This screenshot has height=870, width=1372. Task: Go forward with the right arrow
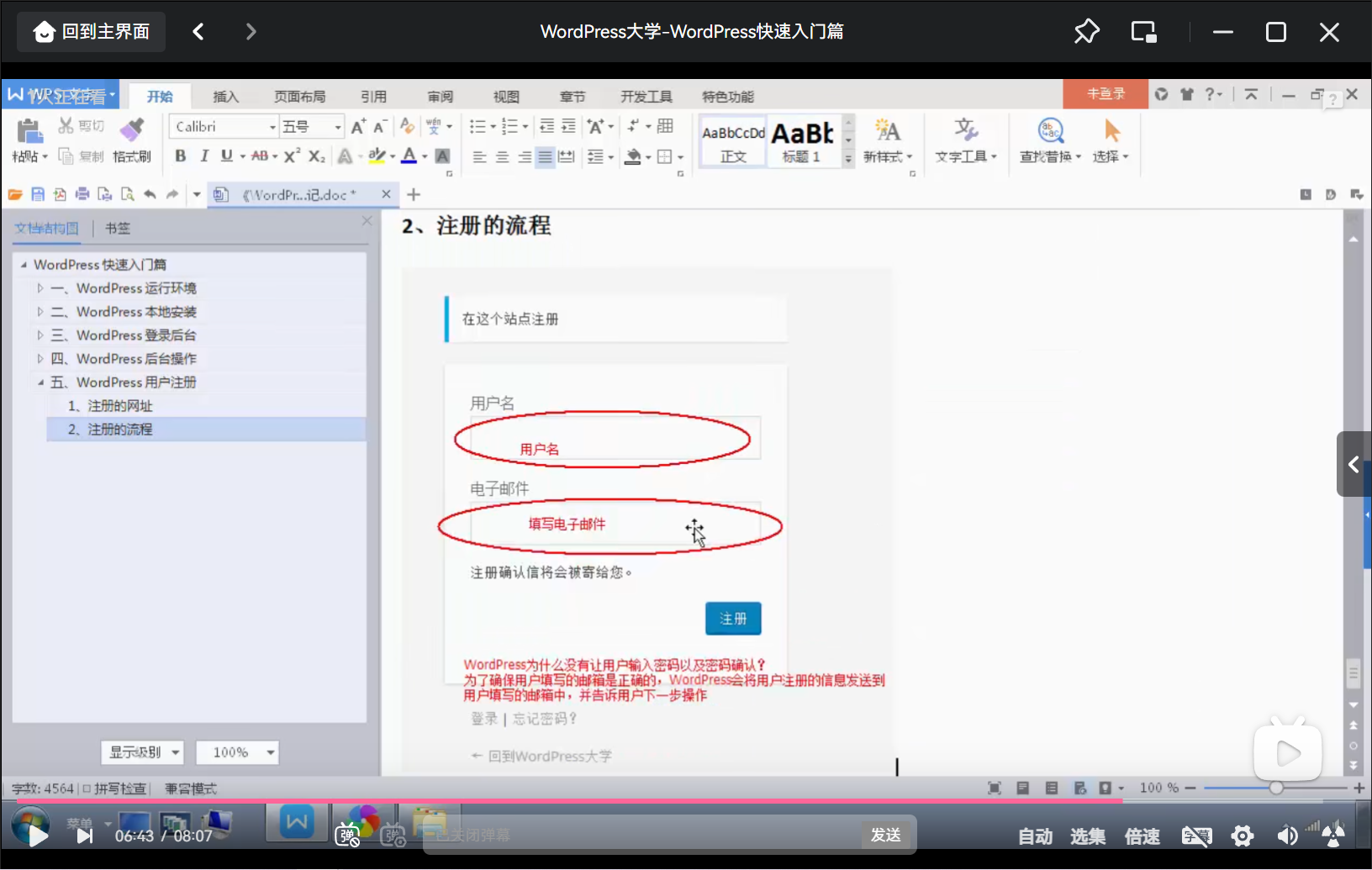tap(251, 32)
